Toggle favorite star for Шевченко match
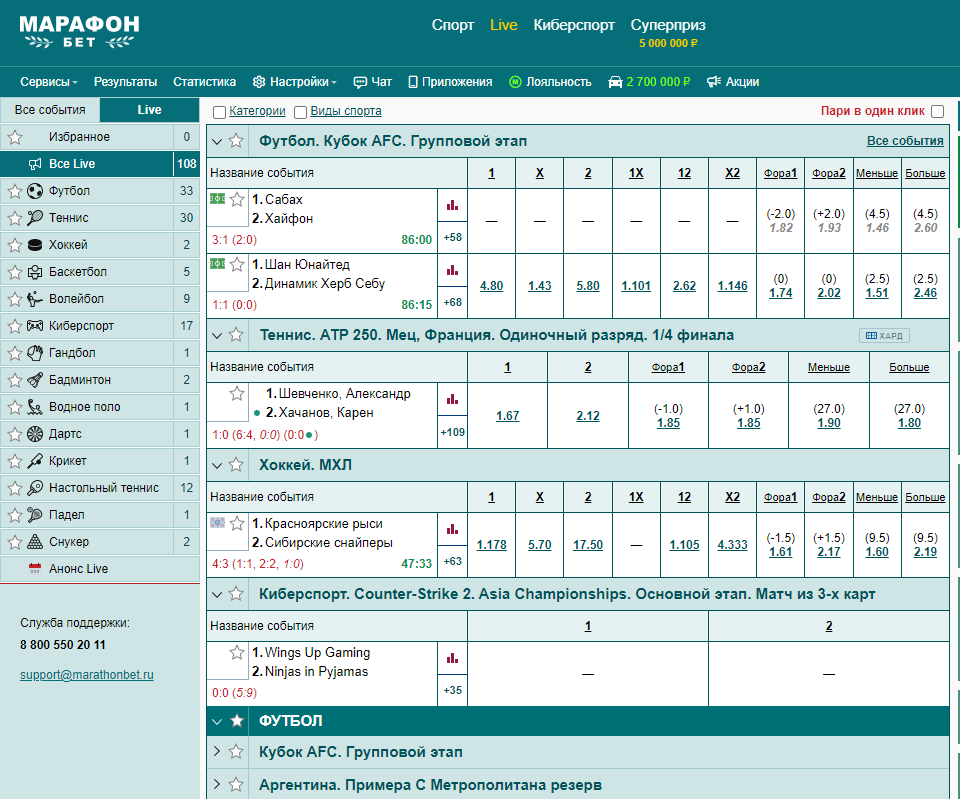960x799 pixels. [x=237, y=393]
